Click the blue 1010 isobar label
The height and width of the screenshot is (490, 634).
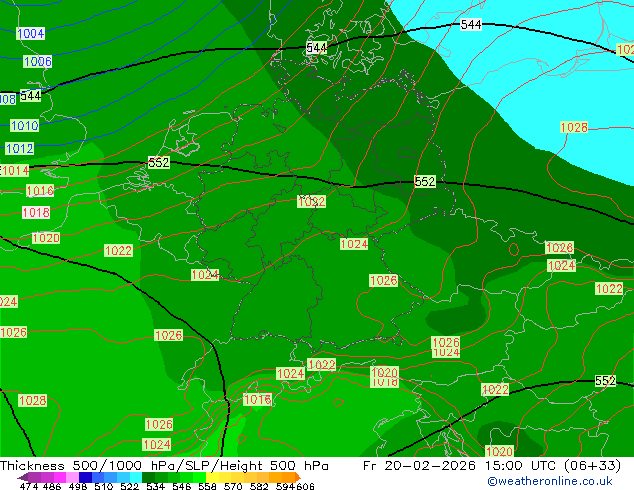pyautogui.click(x=25, y=126)
